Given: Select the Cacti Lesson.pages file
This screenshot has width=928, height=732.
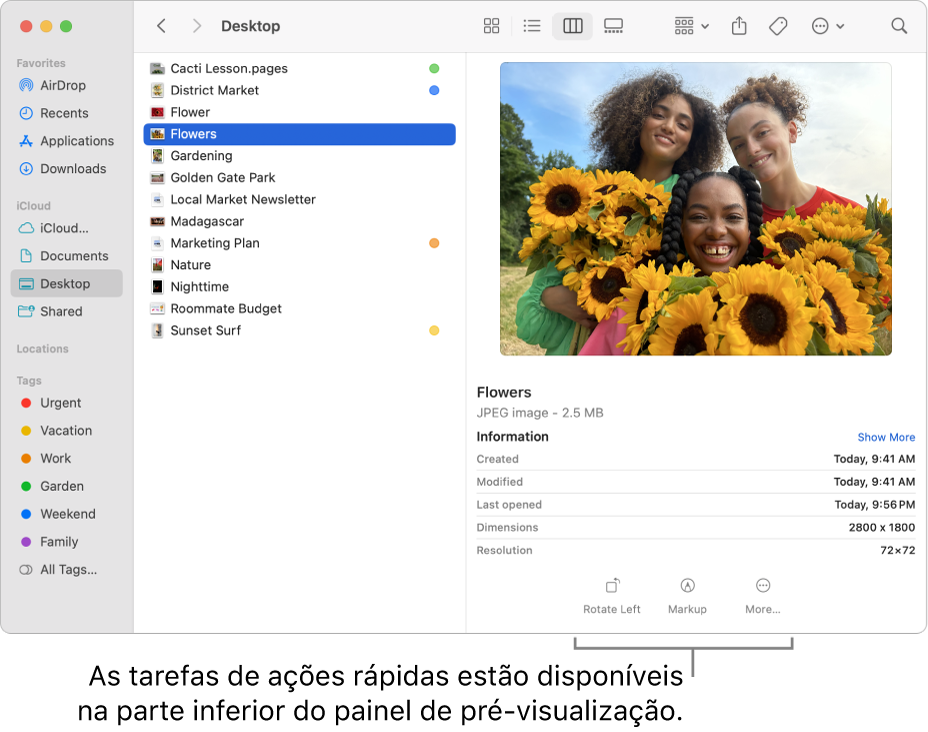Looking at the screenshot, I should click(x=299, y=69).
